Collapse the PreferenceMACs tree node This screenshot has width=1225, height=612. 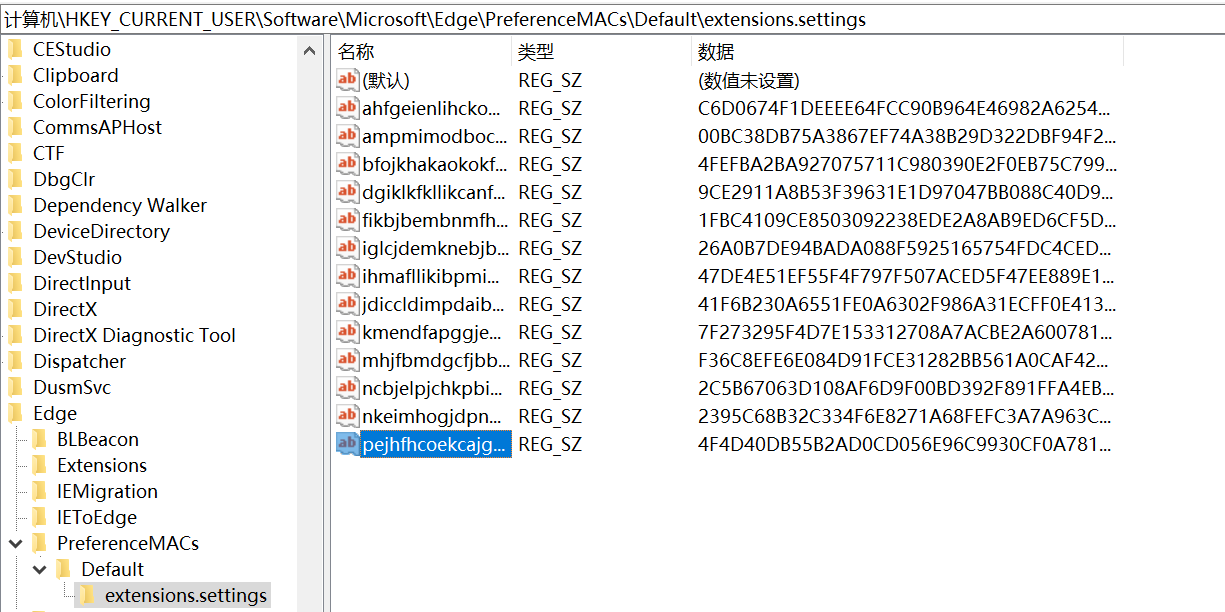pyautogui.click(x=15, y=543)
